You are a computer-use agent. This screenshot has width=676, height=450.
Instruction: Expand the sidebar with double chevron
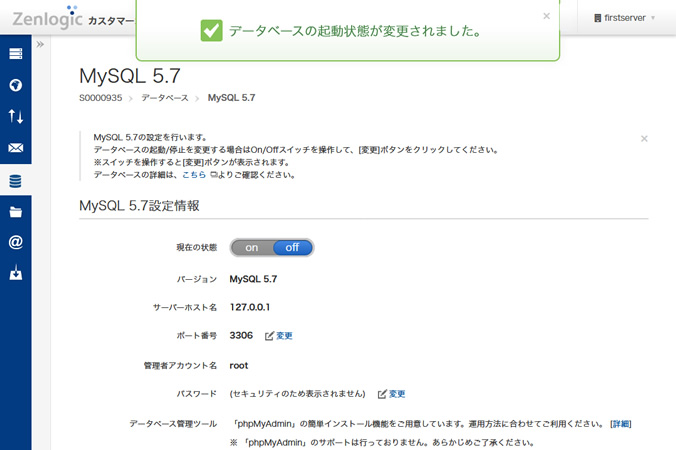click(40, 45)
